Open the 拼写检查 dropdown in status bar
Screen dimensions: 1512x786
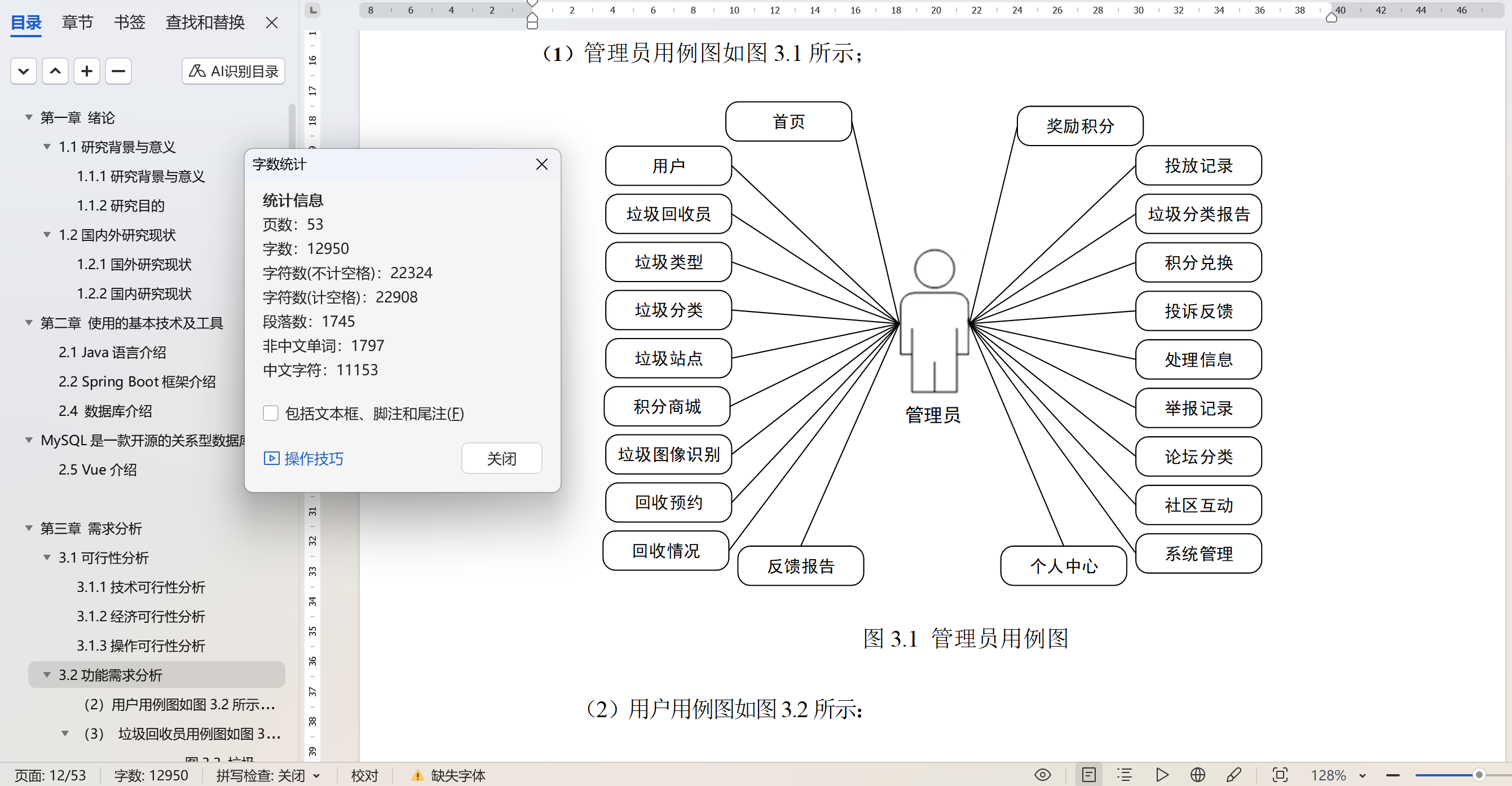[317, 775]
